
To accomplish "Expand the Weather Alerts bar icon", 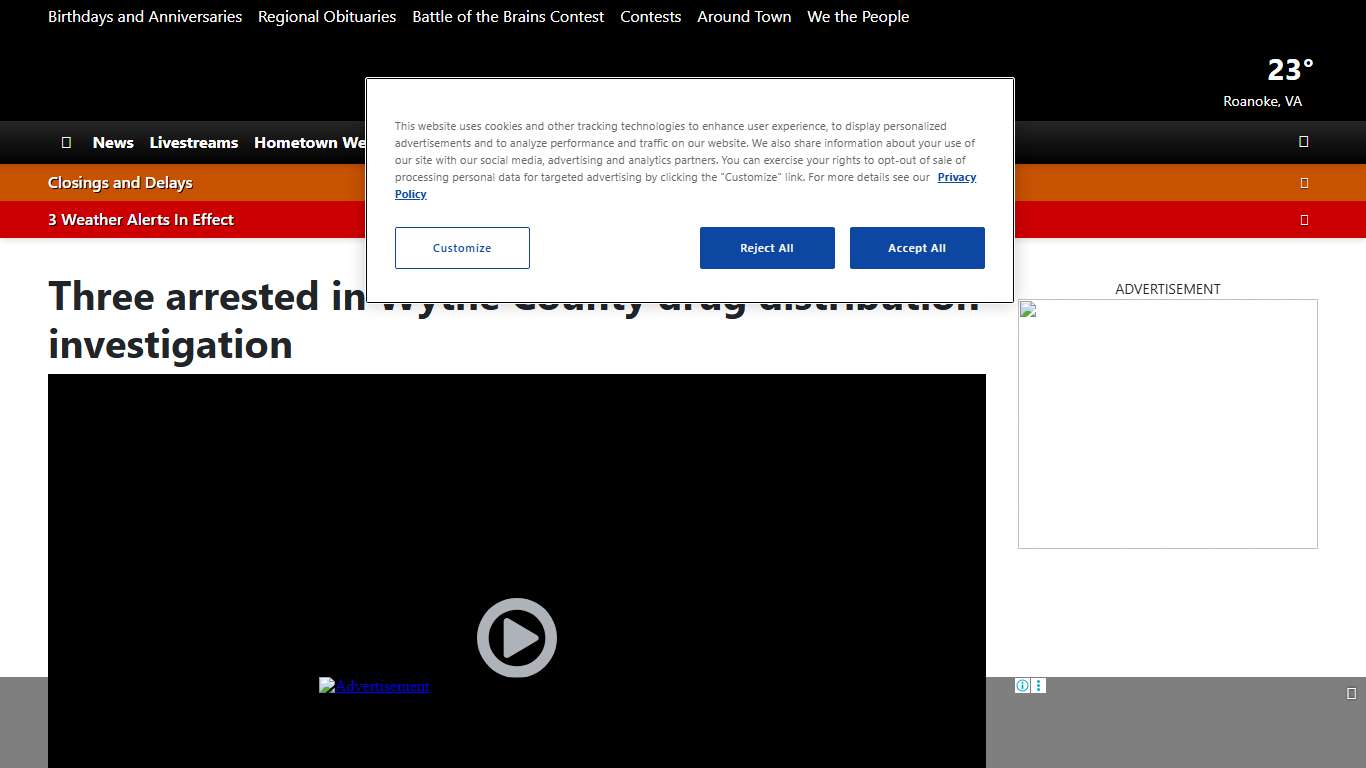I will [1304, 220].
